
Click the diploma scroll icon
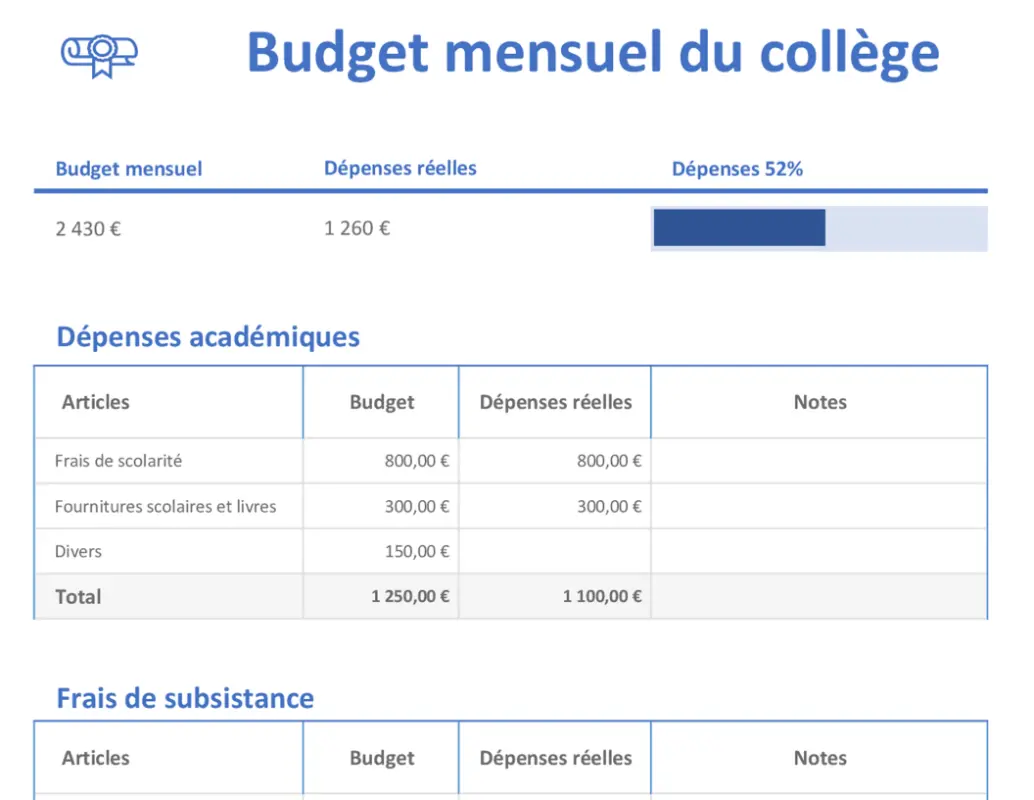(x=100, y=56)
